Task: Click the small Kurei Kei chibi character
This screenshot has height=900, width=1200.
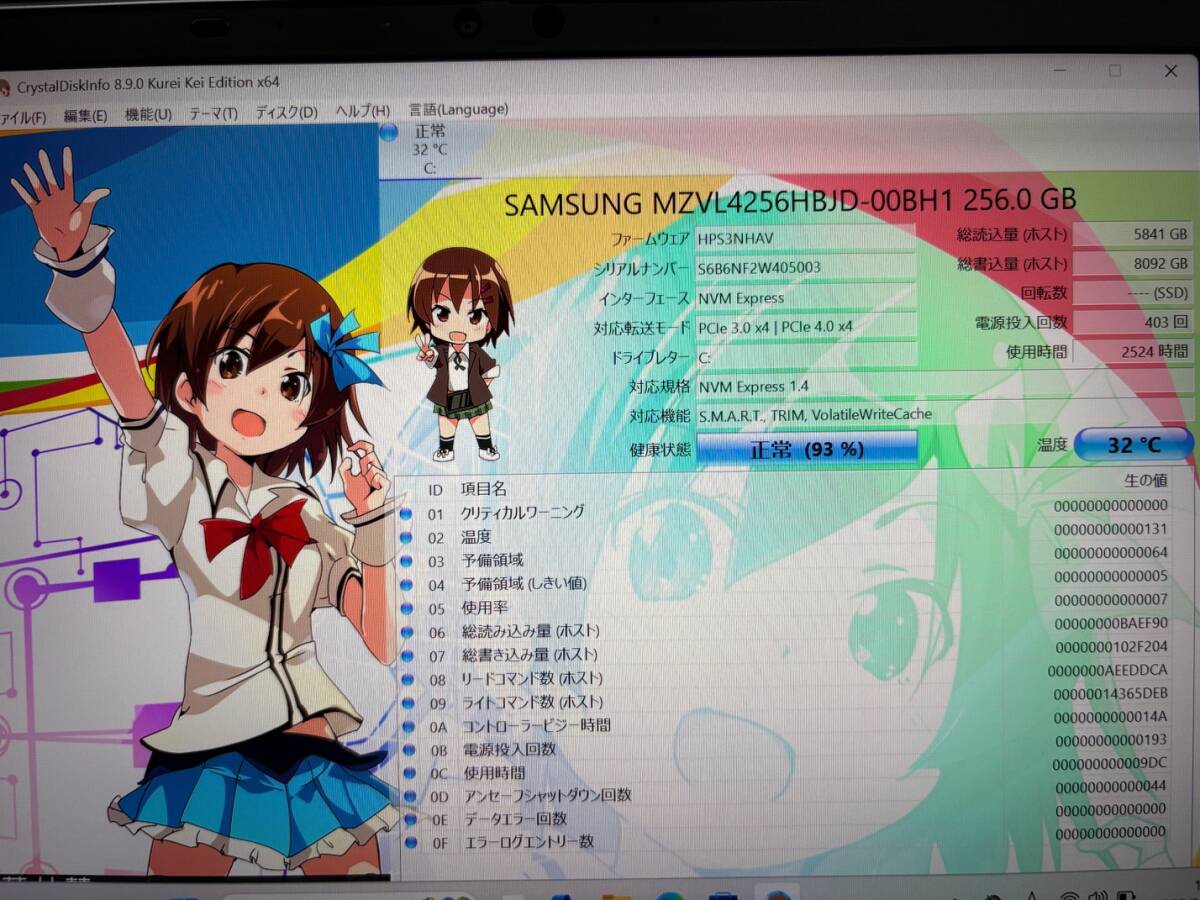Action: [460, 355]
